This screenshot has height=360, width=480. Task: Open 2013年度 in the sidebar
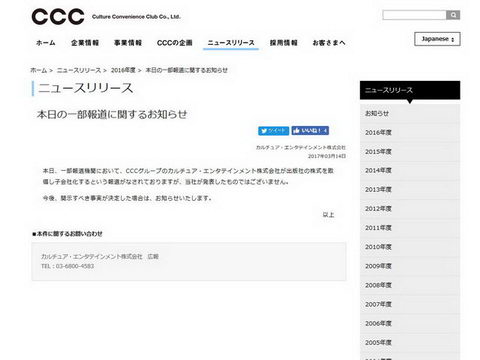[x=410, y=190]
